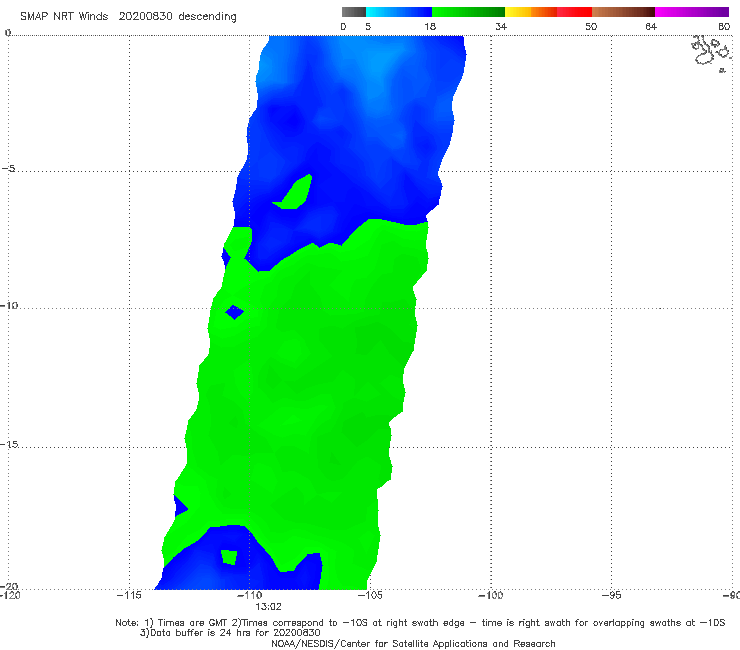Click the longitude axis label '-105'
Viewport: 740px width, 650px height.
pyautogui.click(x=370, y=595)
